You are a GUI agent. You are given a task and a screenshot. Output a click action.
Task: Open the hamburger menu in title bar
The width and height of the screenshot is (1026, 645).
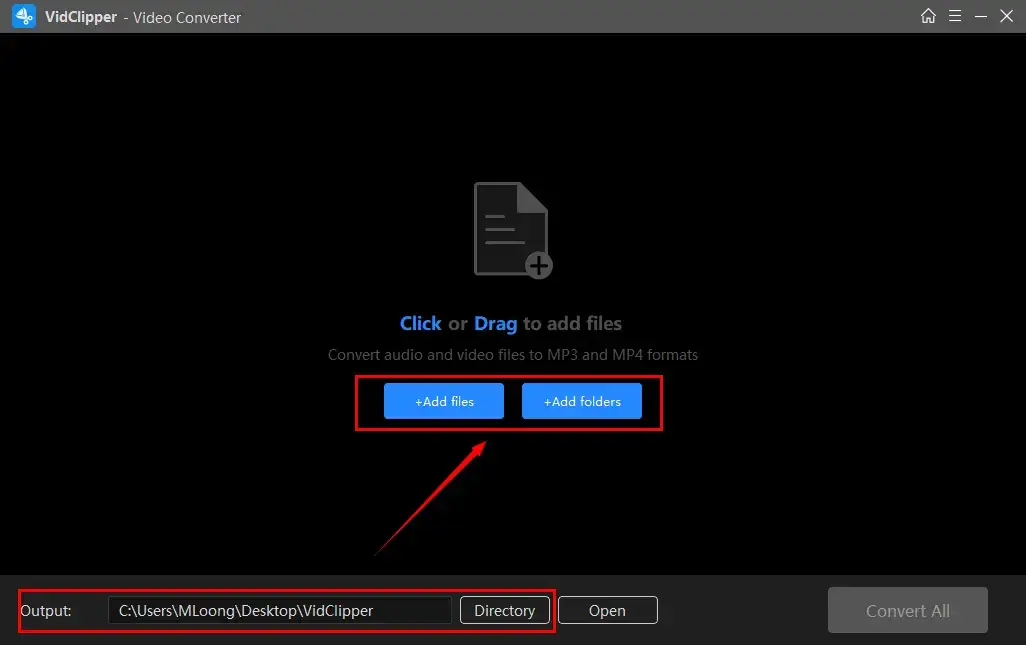click(955, 16)
